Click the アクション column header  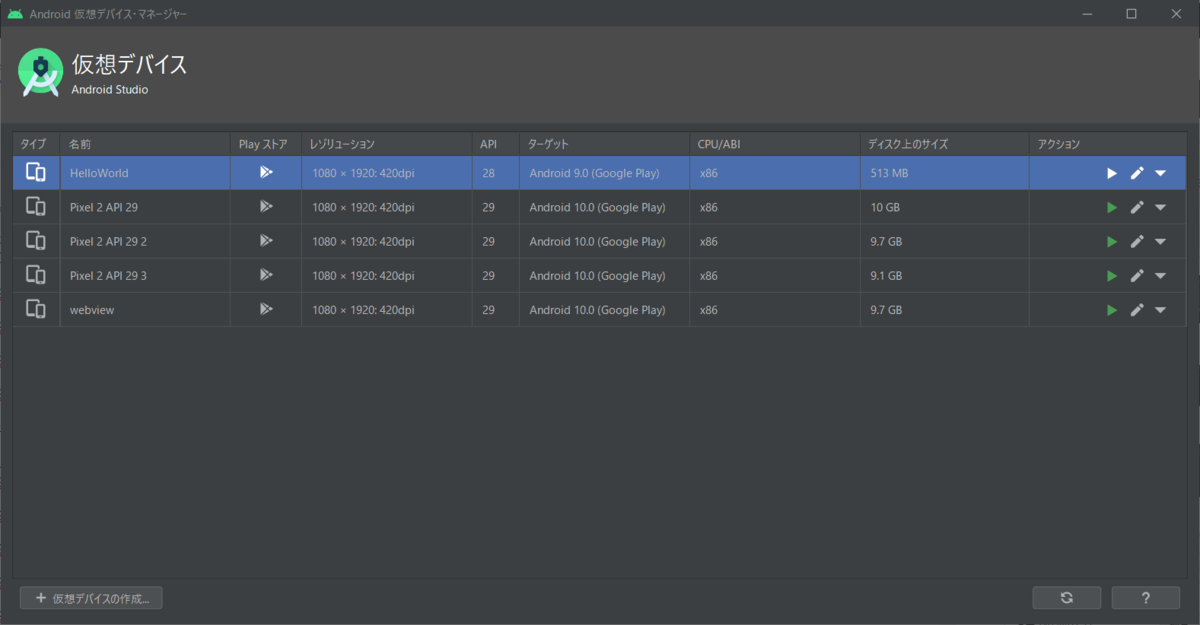(1108, 144)
